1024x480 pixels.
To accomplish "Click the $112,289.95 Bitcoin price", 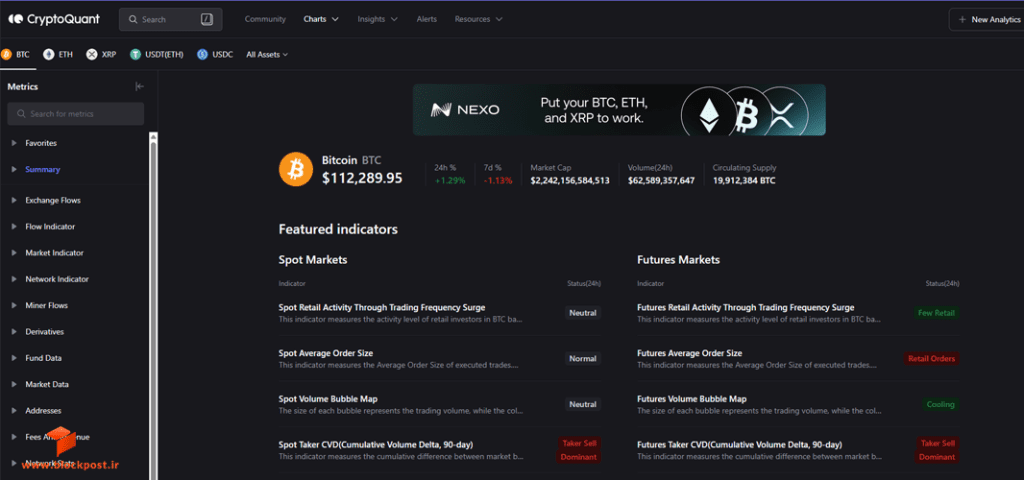I will coord(362,178).
